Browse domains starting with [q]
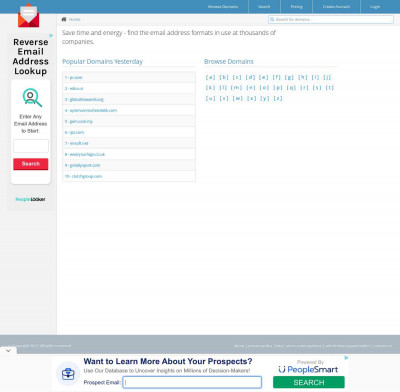 [x=291, y=88]
